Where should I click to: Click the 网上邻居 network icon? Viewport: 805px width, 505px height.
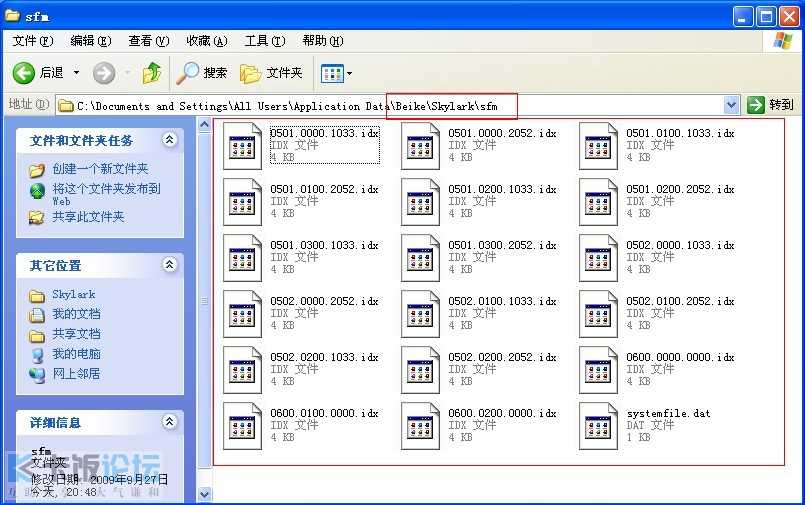coord(37,375)
